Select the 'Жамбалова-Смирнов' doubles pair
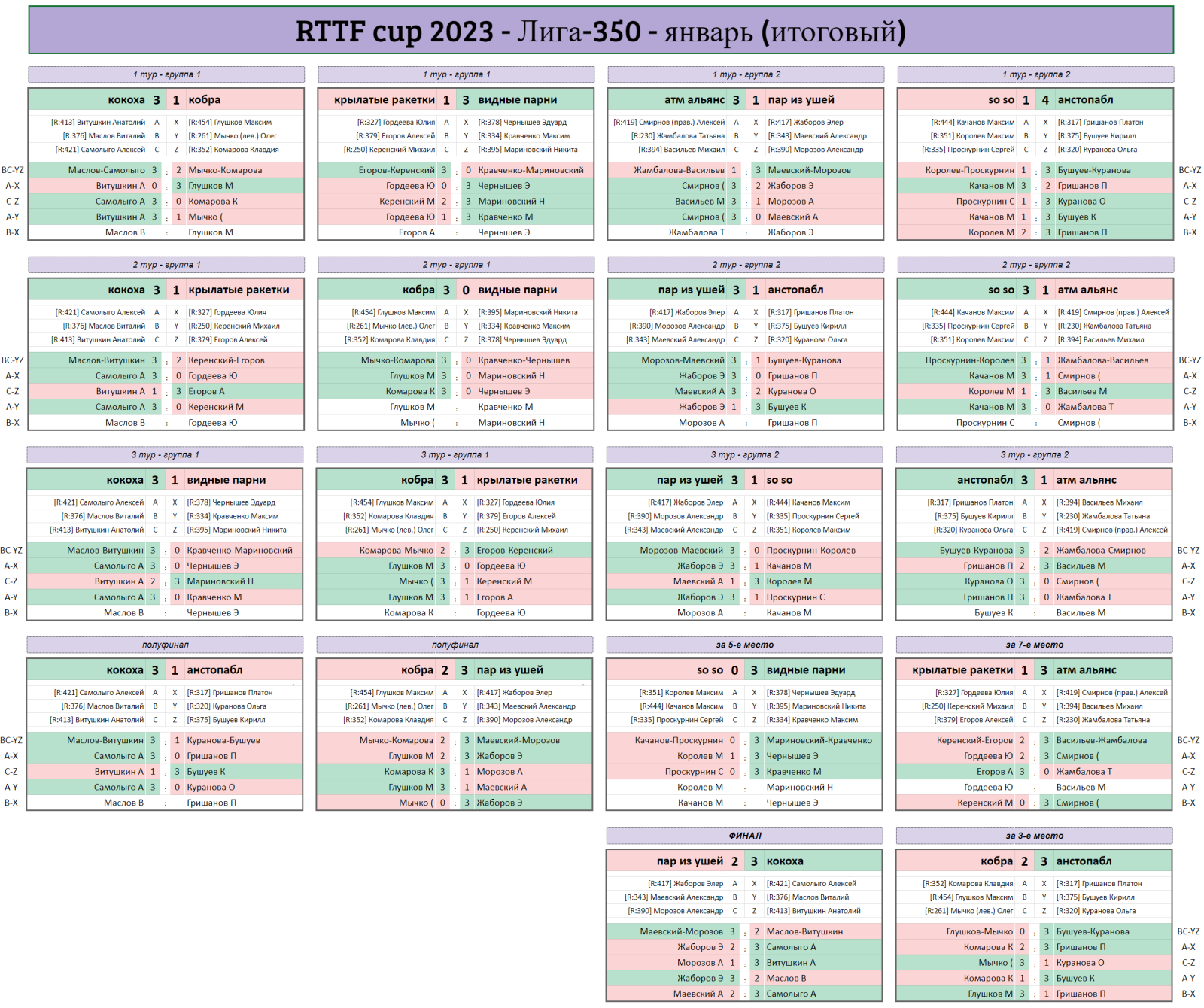 1101,551
